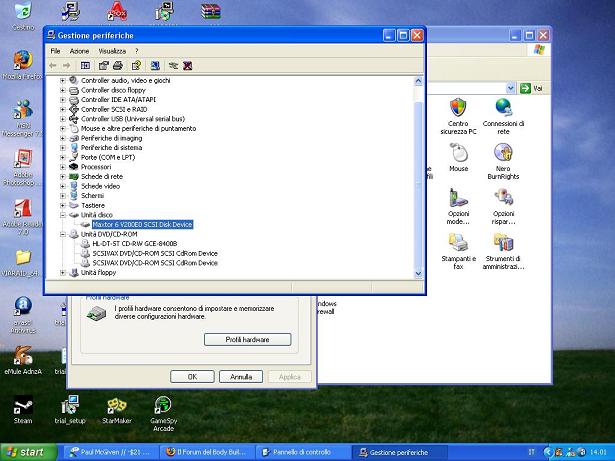Open the Visualizza menu
The height and width of the screenshot is (461, 615).
point(112,50)
